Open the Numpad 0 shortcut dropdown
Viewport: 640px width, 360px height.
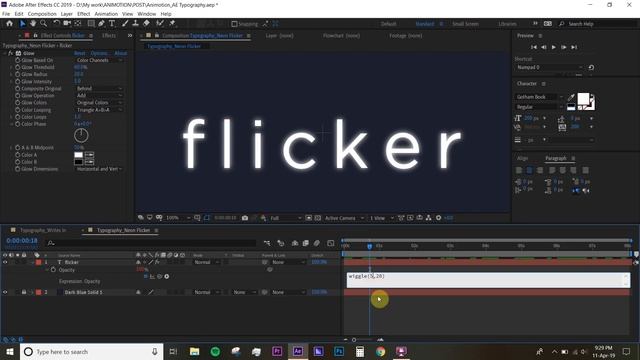tap(549, 67)
